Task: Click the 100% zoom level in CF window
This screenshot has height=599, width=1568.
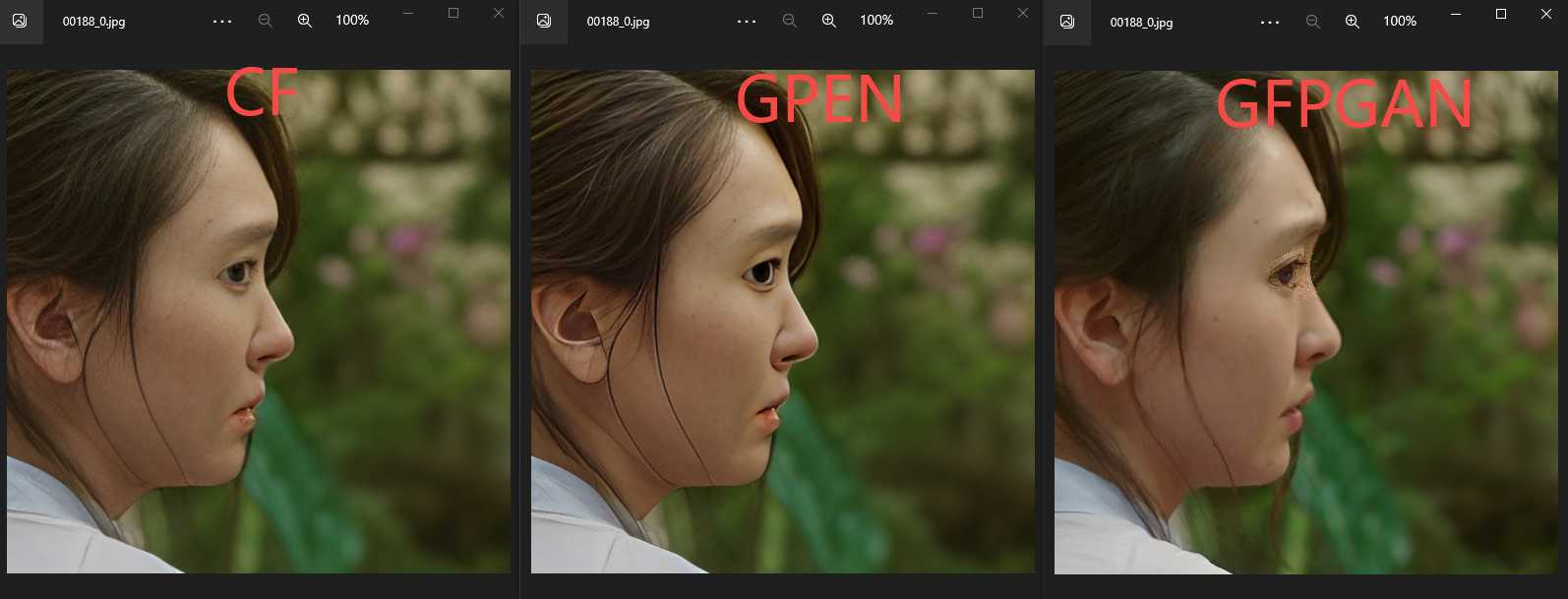Action: pyautogui.click(x=352, y=20)
